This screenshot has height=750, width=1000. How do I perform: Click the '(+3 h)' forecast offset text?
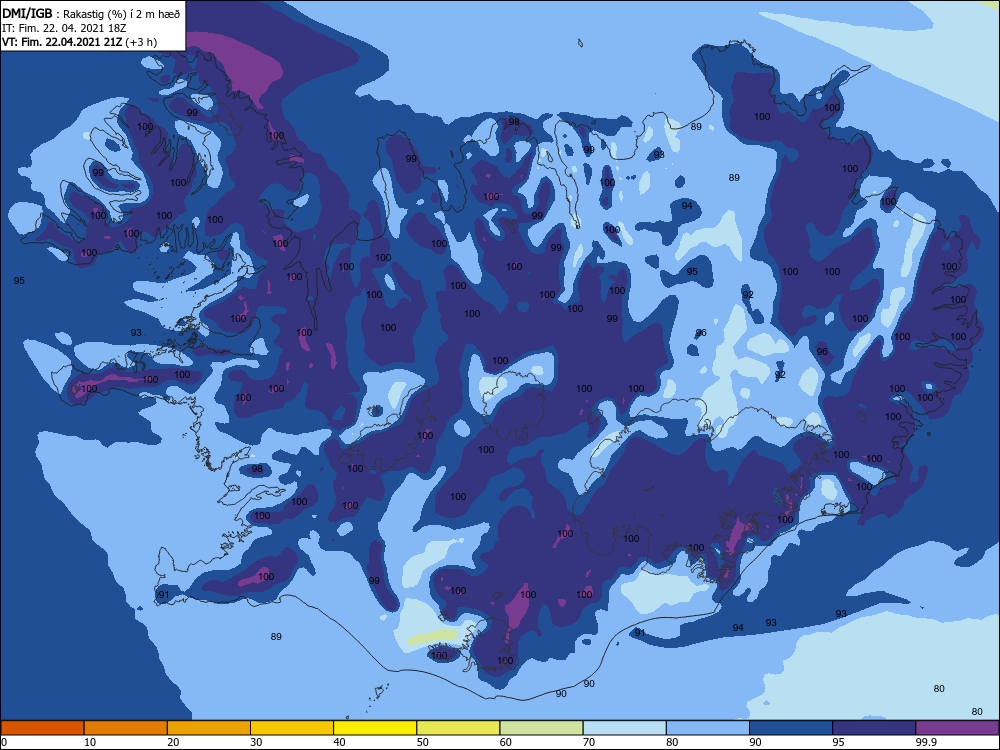pyautogui.click(x=141, y=42)
